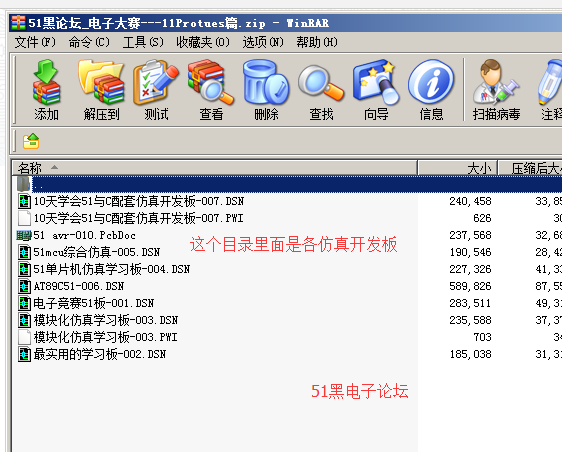Click the View (查看) toolbar icon

coord(211,82)
